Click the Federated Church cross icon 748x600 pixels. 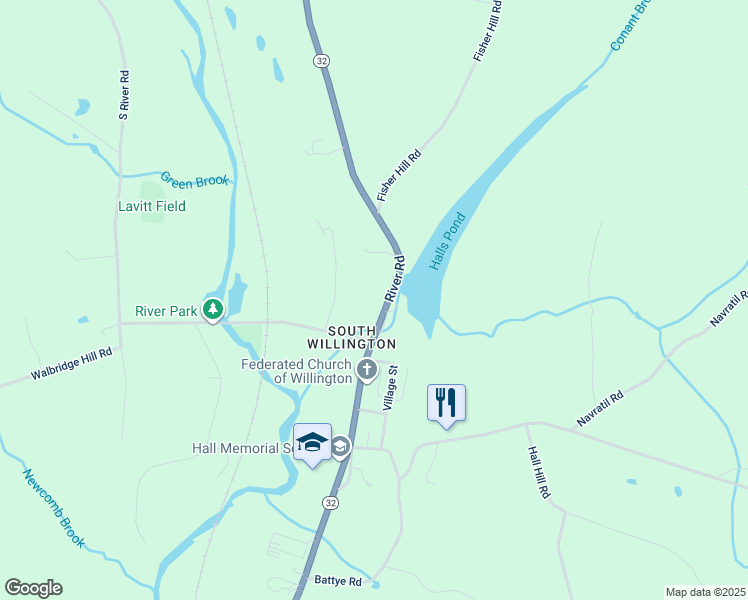pyautogui.click(x=367, y=371)
